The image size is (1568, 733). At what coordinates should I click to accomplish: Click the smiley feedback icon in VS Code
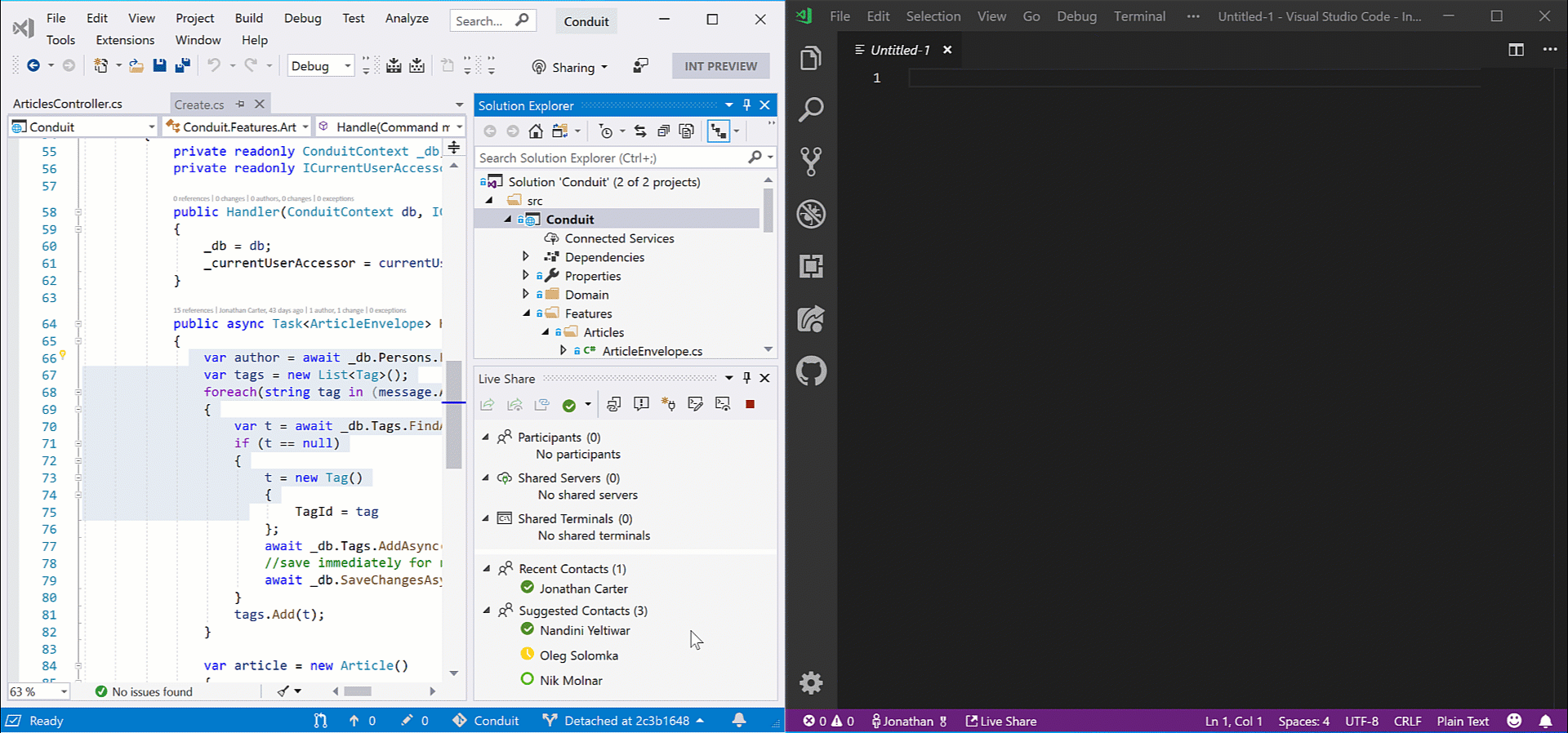tap(1515, 721)
